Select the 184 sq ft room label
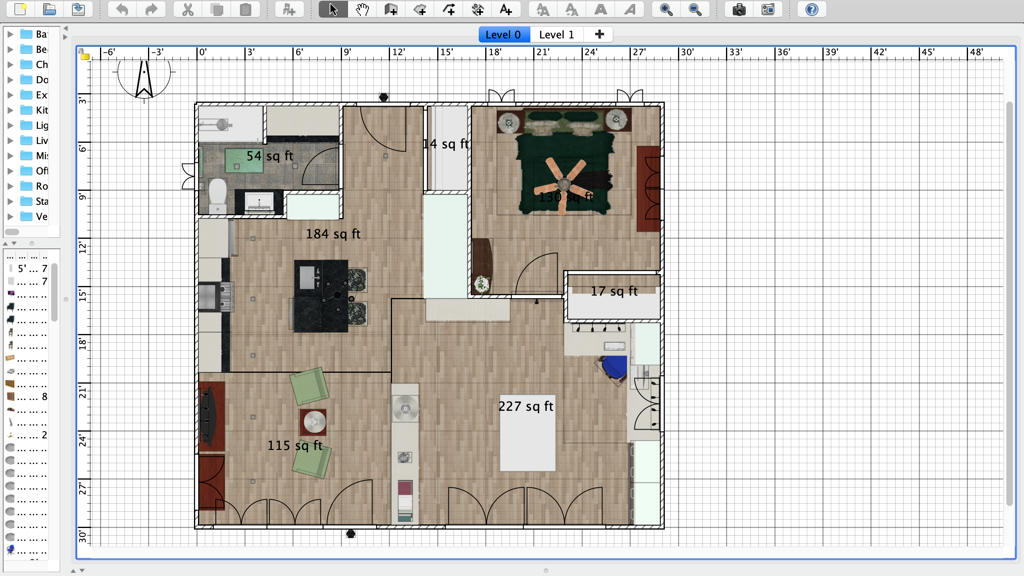The width and height of the screenshot is (1024, 576). [333, 234]
